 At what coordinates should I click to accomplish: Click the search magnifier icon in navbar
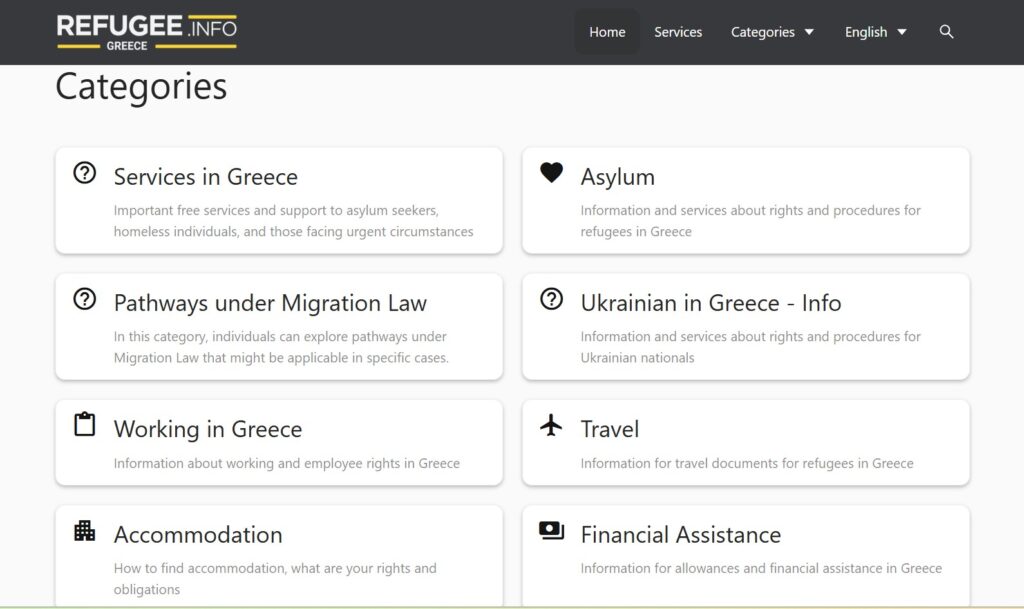[x=946, y=32]
